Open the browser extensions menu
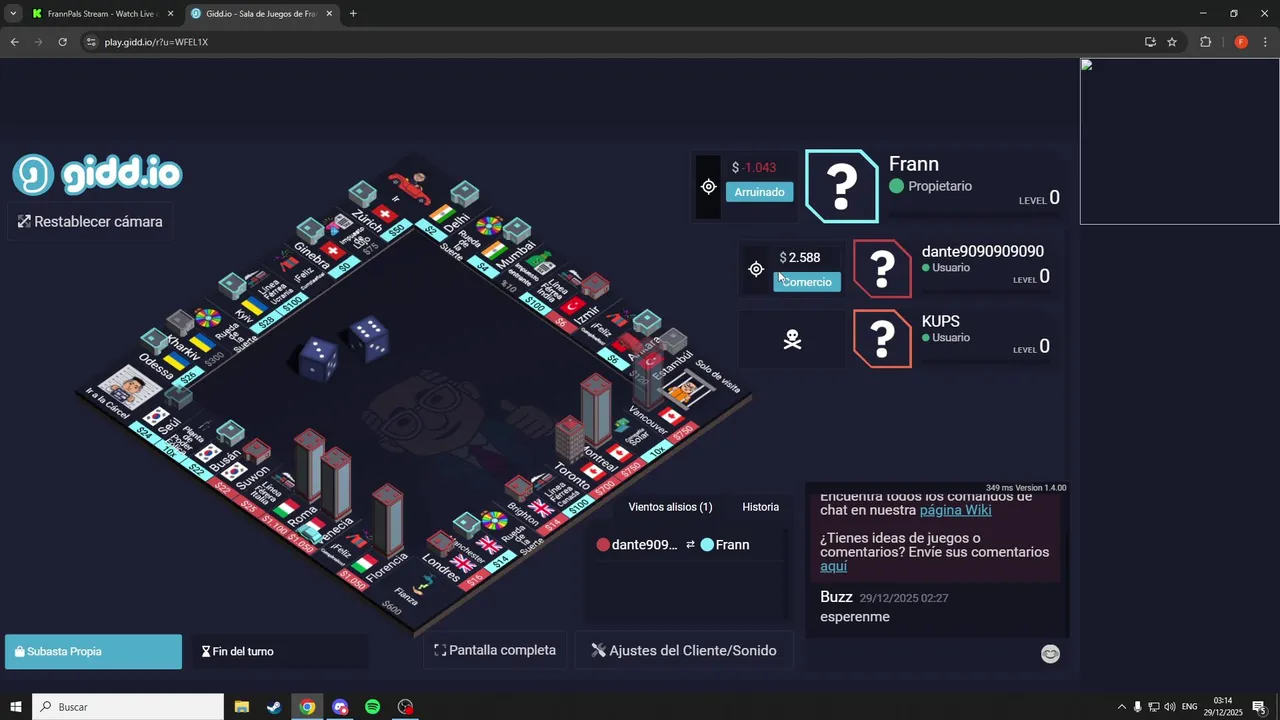This screenshot has width=1280, height=720. click(1205, 42)
